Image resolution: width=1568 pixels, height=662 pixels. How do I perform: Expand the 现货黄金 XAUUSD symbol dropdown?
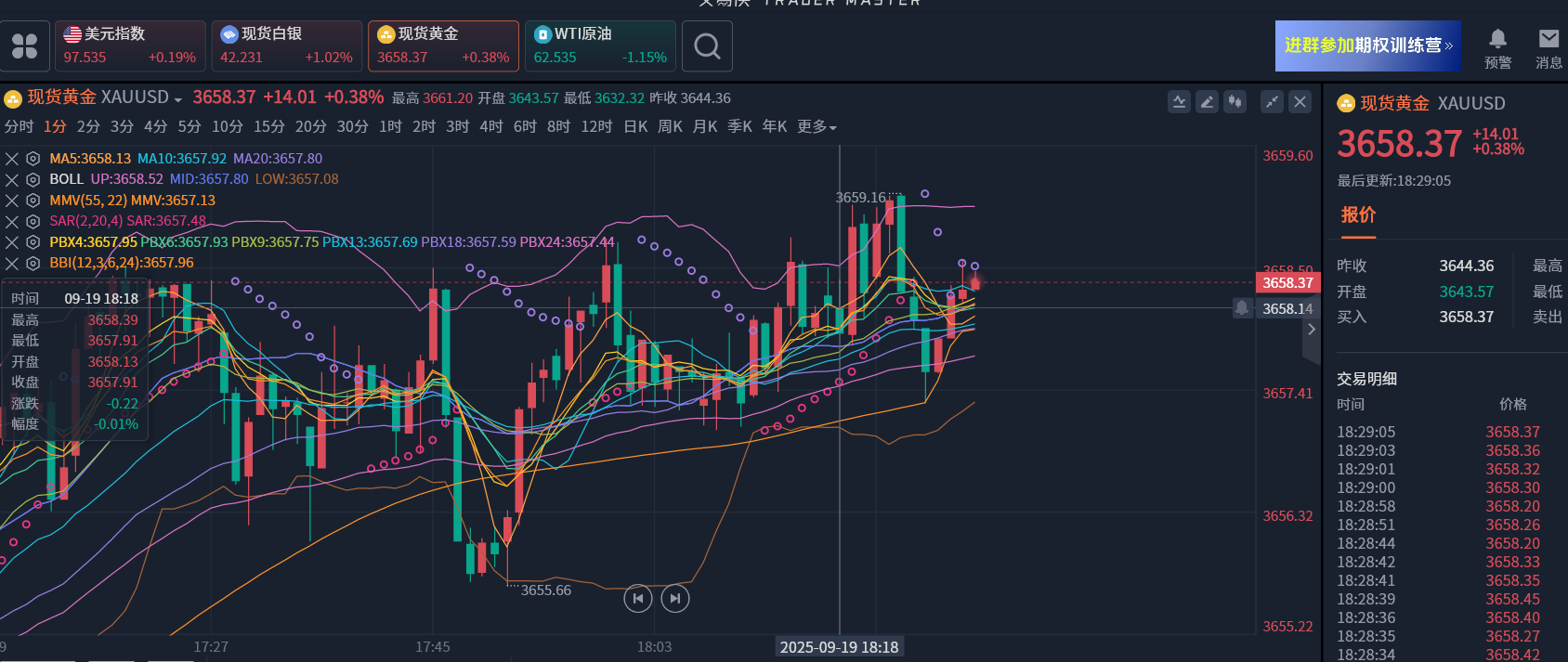pos(177,99)
